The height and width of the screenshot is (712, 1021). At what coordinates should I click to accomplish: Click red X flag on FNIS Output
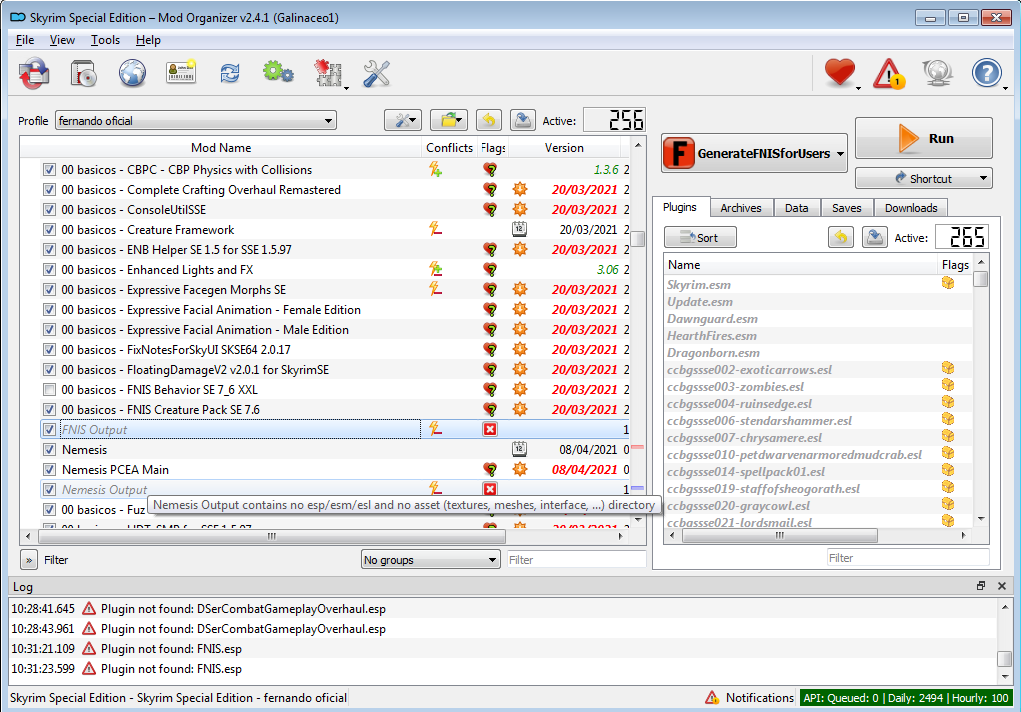[x=490, y=429]
